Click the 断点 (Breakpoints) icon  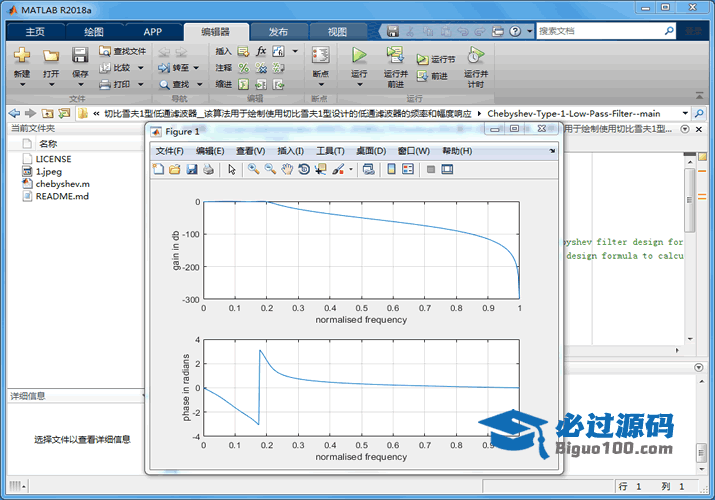321,55
